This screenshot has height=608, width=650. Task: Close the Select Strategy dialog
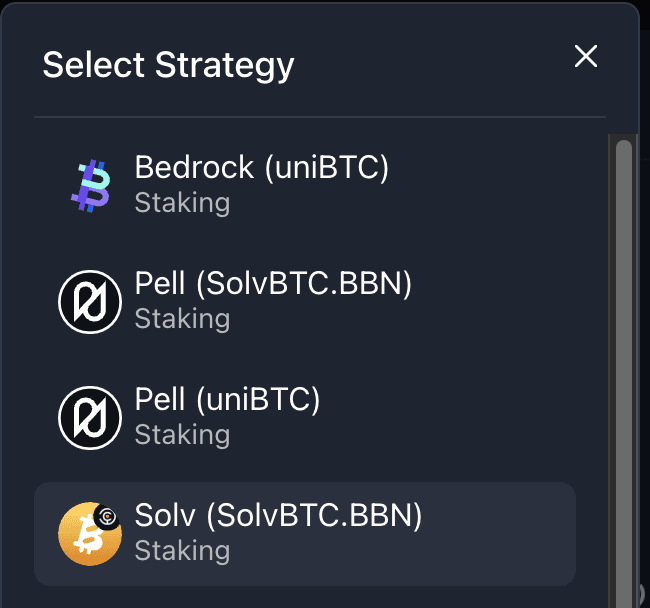pos(586,57)
